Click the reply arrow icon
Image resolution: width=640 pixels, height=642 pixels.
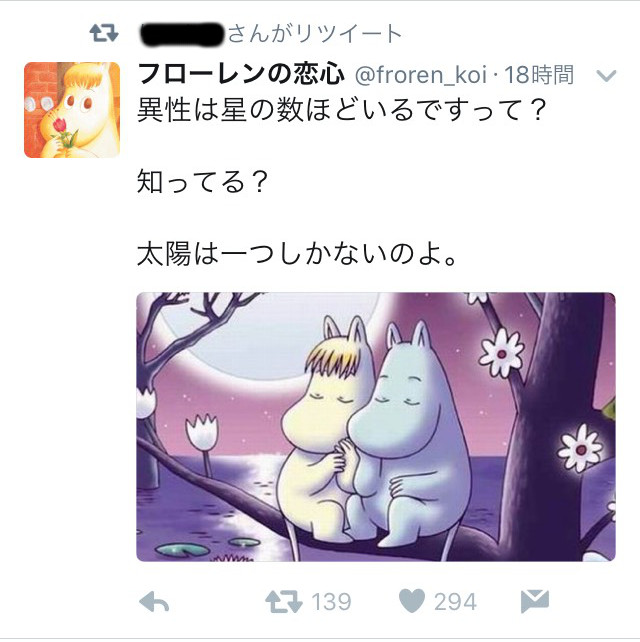point(154,602)
